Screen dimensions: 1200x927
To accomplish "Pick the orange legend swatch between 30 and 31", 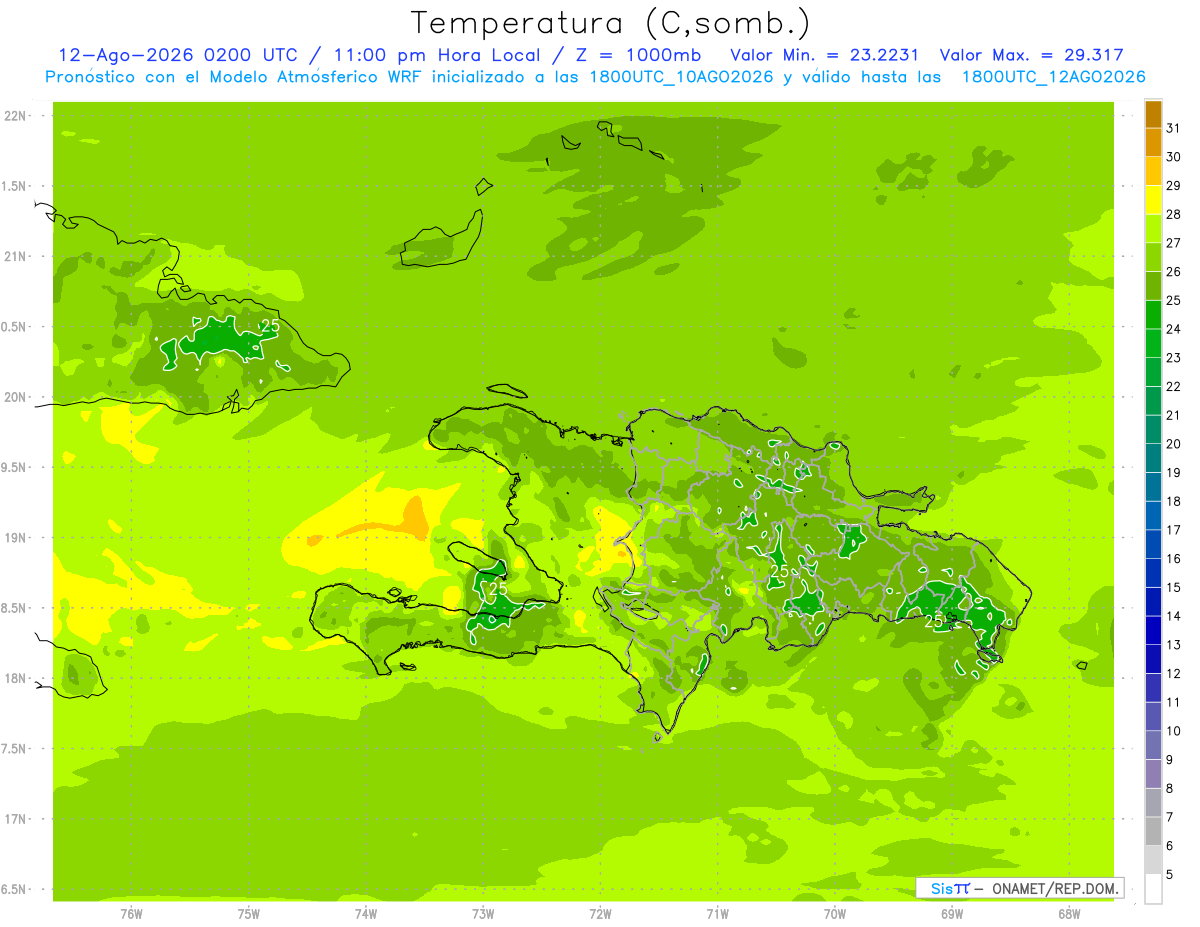I will 1154,142.
